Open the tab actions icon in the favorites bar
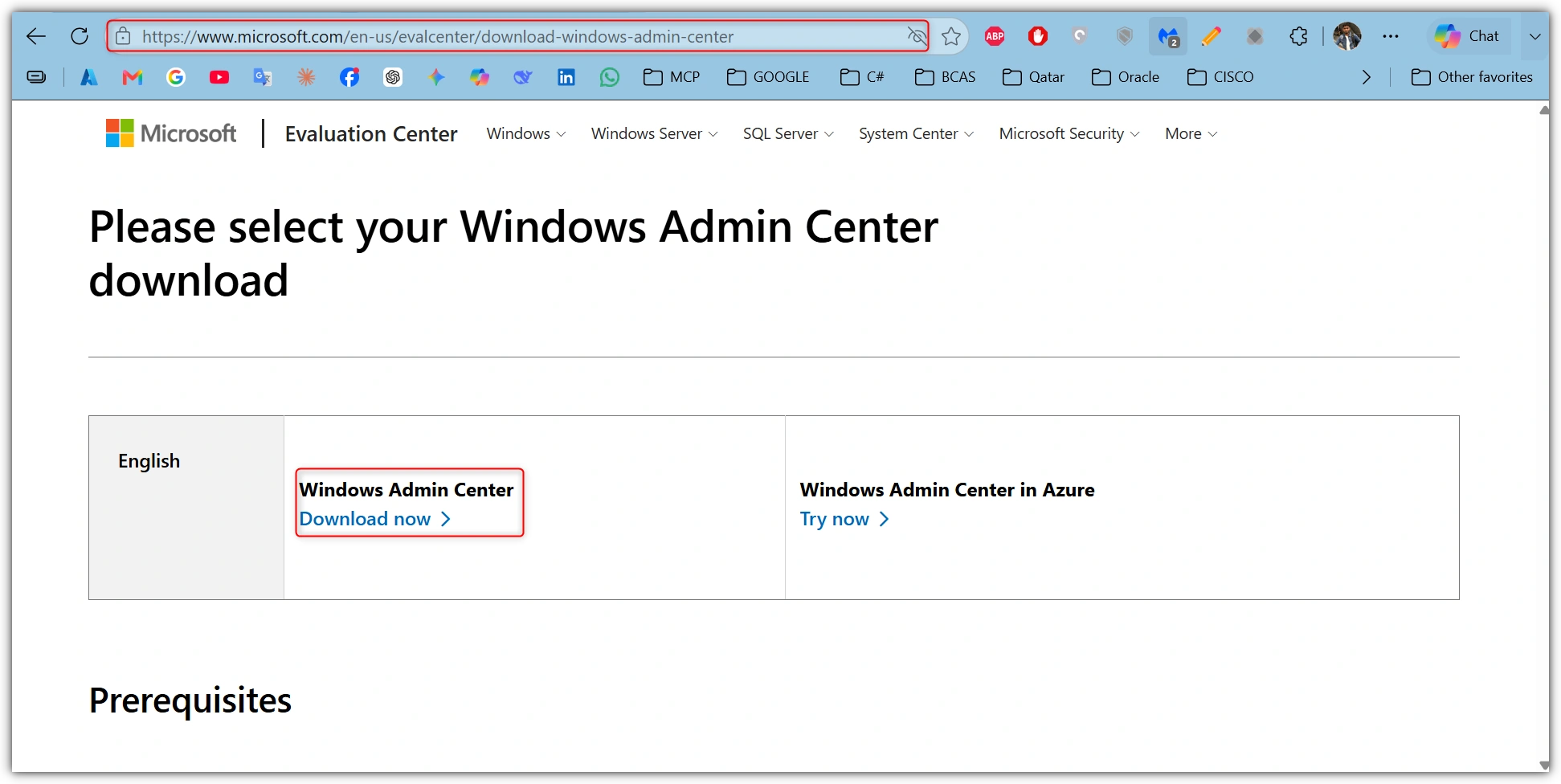 click(36, 77)
